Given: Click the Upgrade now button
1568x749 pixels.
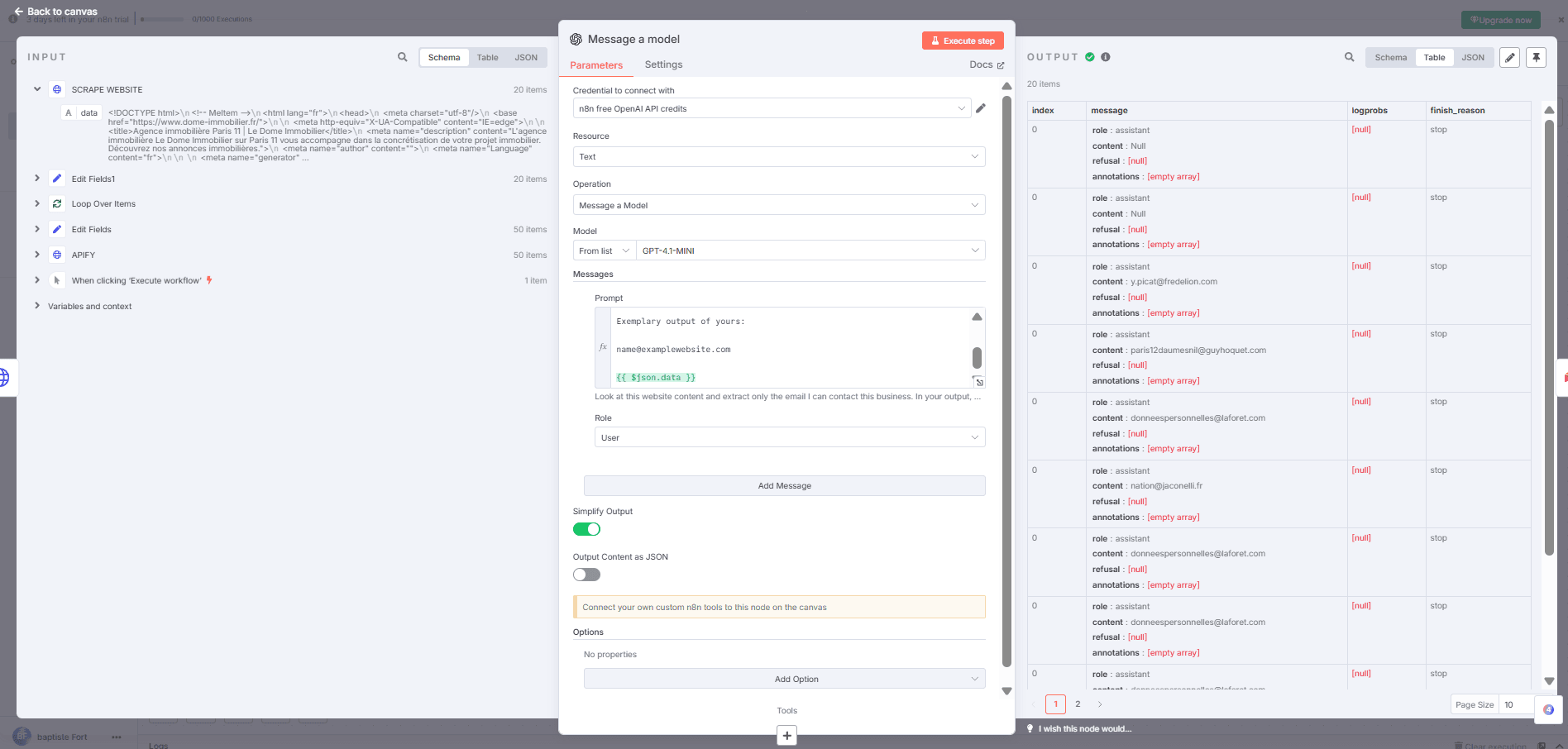Looking at the screenshot, I should coord(1499,20).
